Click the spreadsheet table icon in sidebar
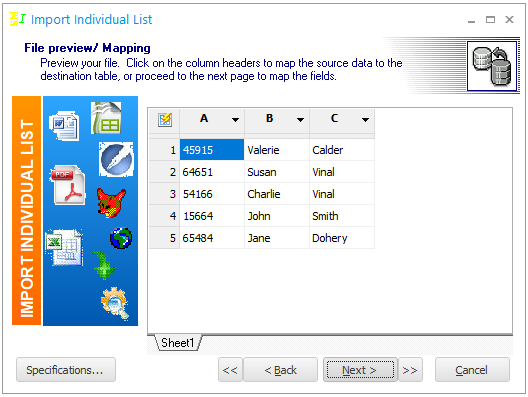This screenshot has width=528, height=397. click(x=106, y=118)
